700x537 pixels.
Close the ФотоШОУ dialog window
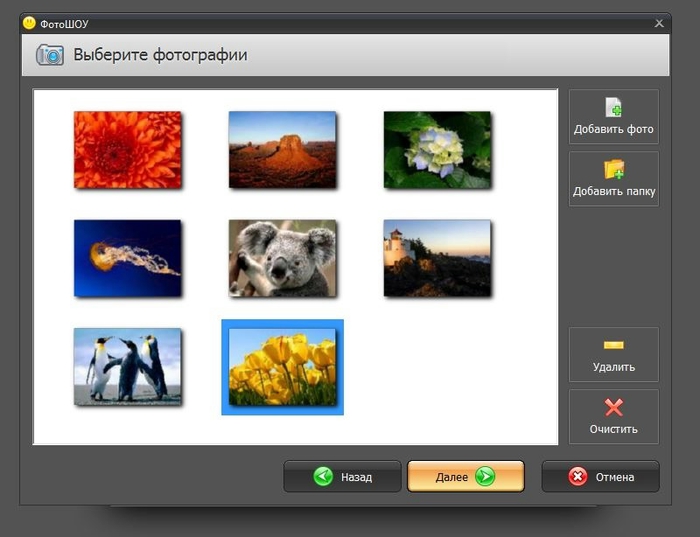click(x=659, y=23)
